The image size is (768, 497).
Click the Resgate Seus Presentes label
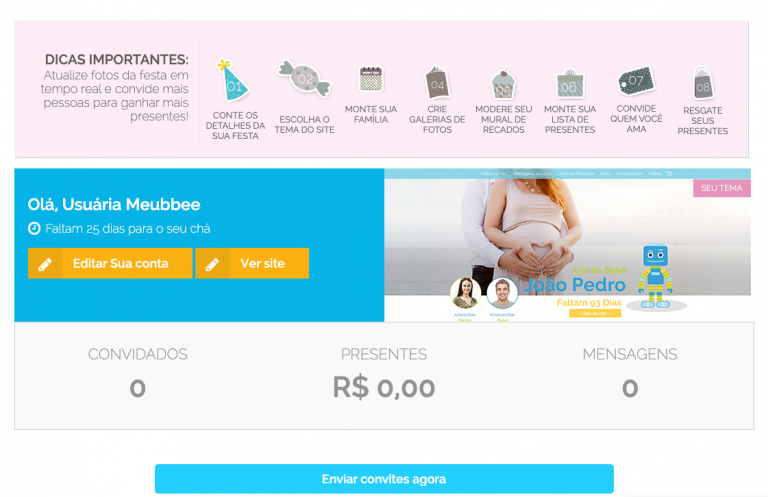703,121
